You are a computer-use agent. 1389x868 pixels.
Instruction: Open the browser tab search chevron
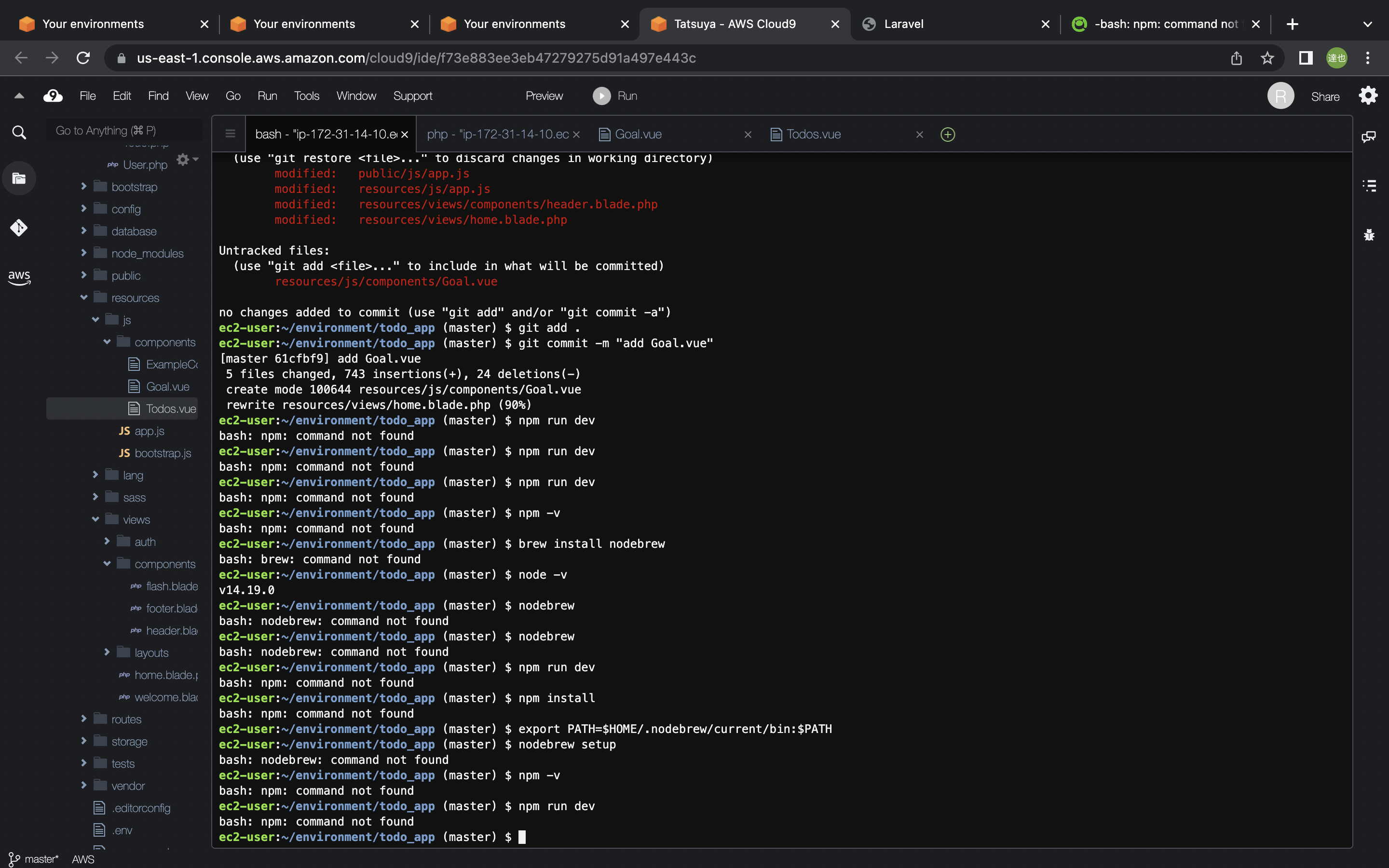click(1368, 24)
